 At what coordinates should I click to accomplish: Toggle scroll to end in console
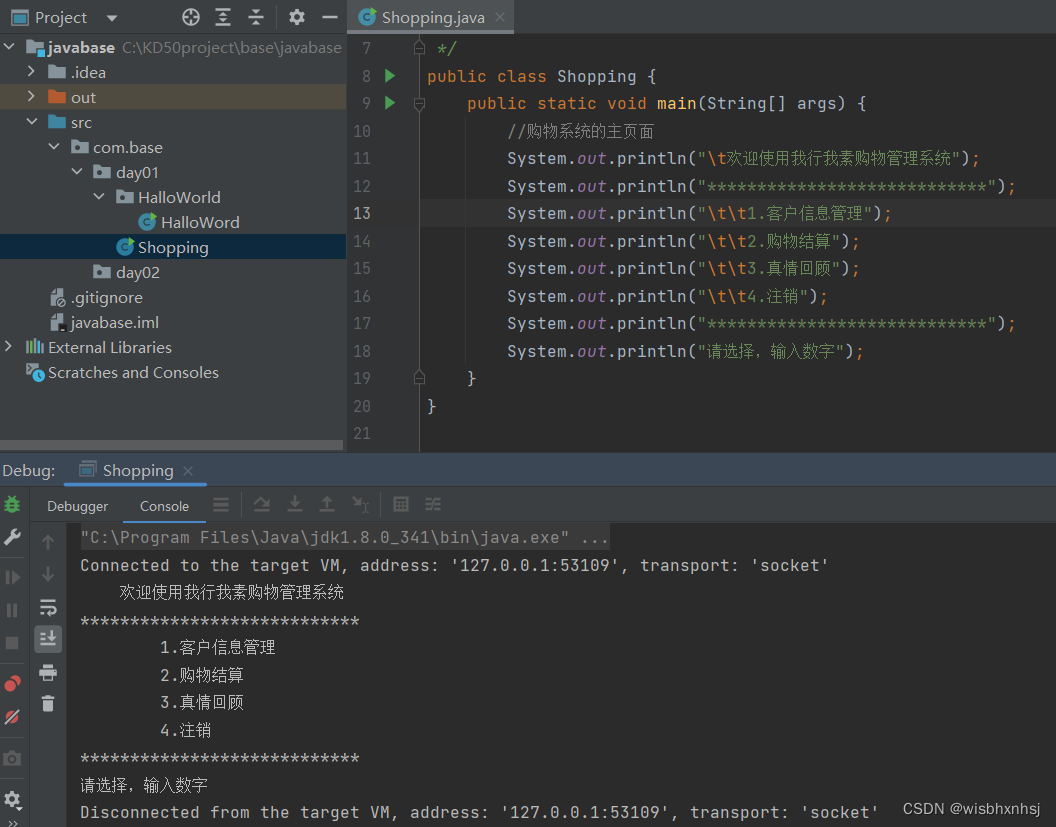click(x=48, y=637)
